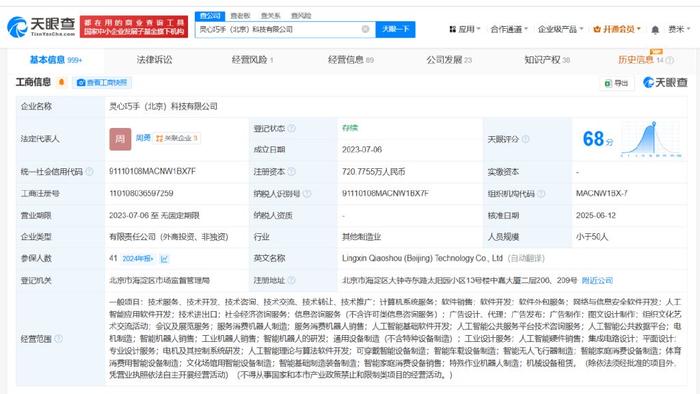
Task: Open the 企业级产品 dropdown
Action: pos(560,29)
